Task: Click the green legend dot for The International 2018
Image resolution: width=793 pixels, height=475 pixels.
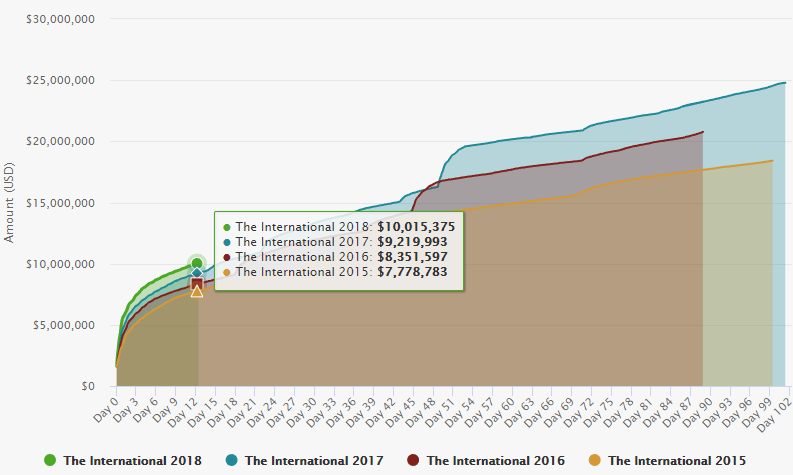Action: tap(50, 460)
